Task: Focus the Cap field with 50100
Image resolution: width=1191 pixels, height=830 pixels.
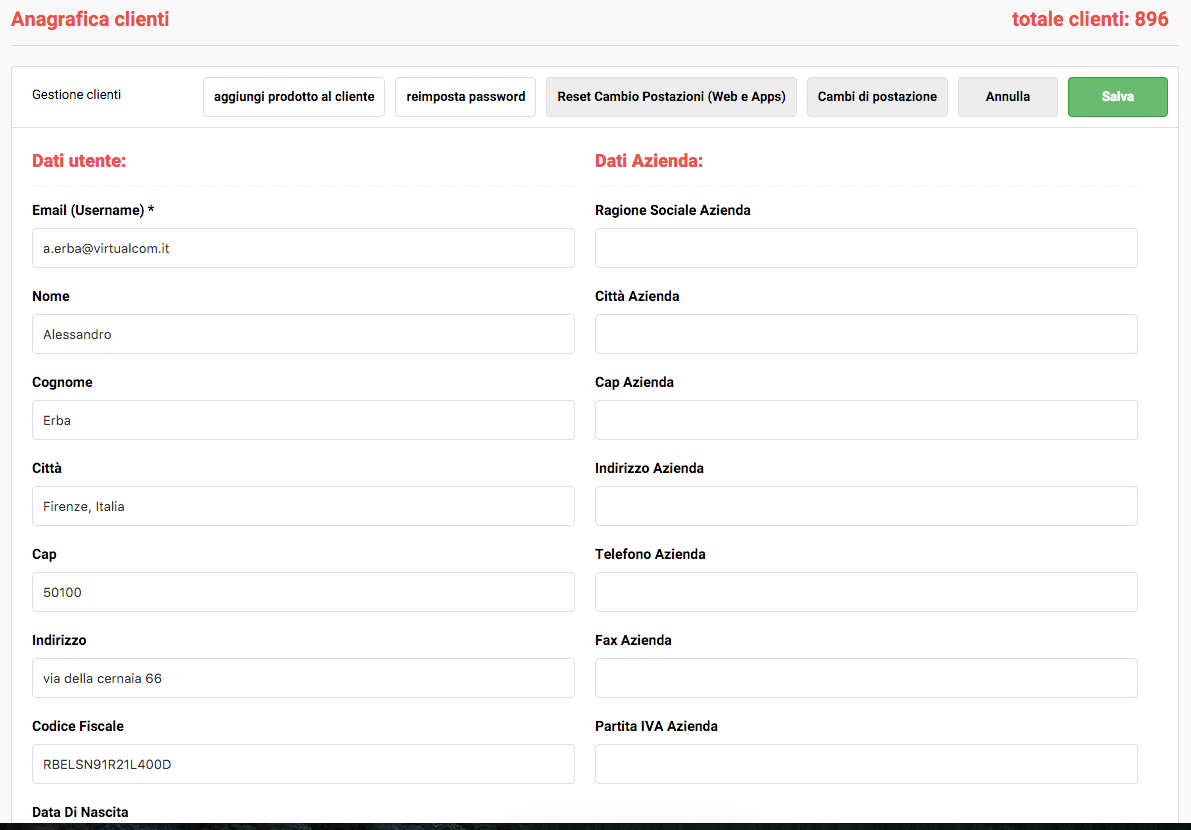Action: [x=303, y=592]
